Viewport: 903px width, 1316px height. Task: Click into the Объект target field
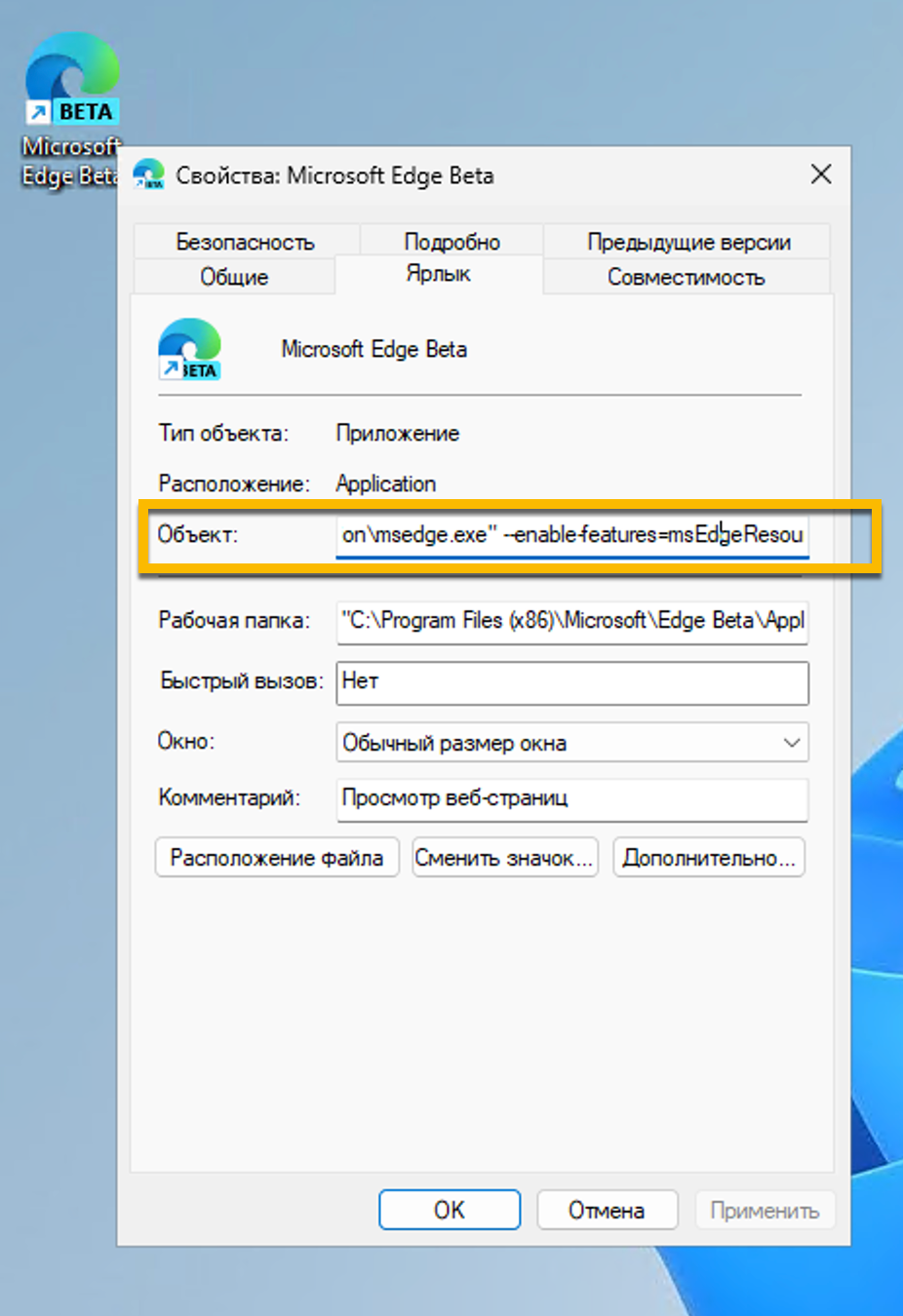pos(572,534)
